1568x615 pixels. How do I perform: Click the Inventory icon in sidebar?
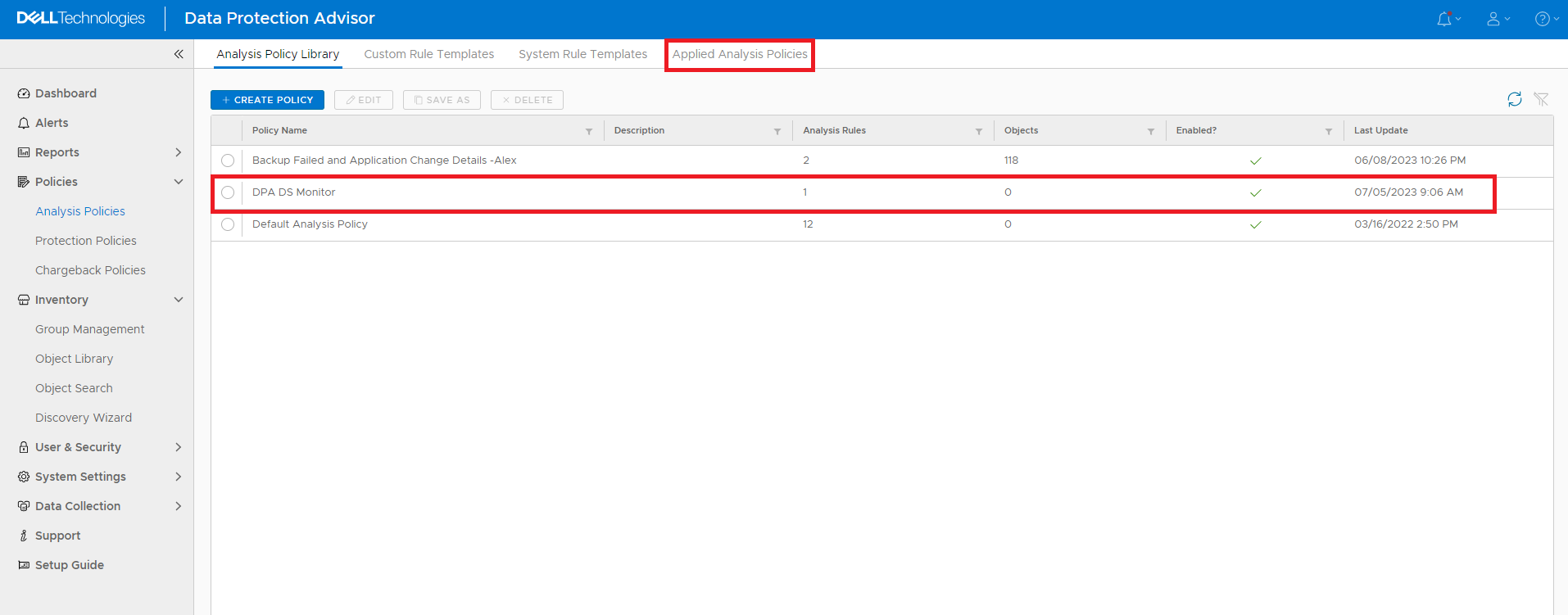coord(24,300)
